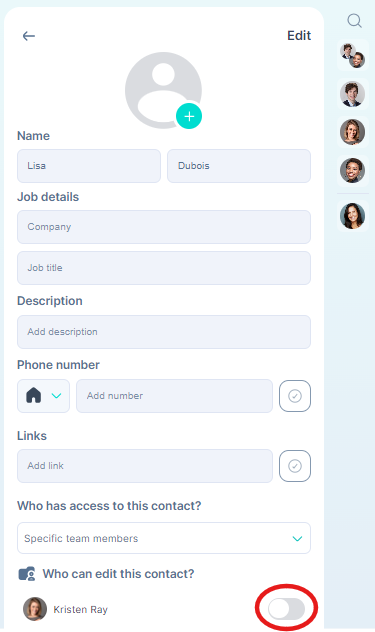The image size is (375, 632).
Task: Confirm the link with the checkmark icon
Action: [x=295, y=466]
